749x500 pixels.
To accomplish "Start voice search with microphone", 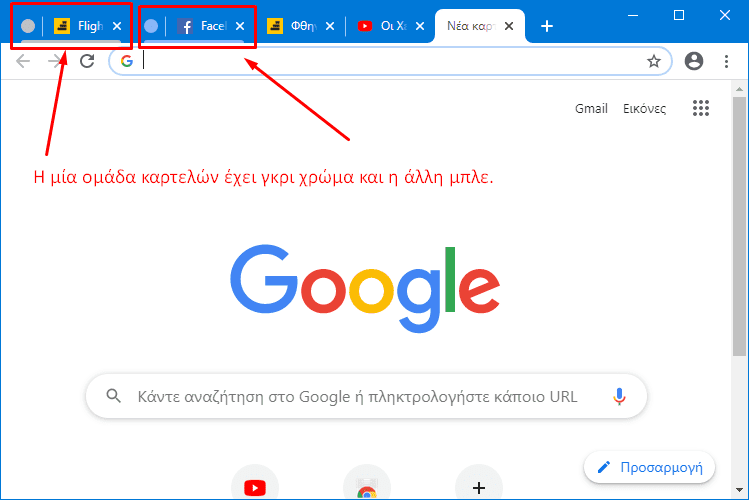I will pos(619,396).
